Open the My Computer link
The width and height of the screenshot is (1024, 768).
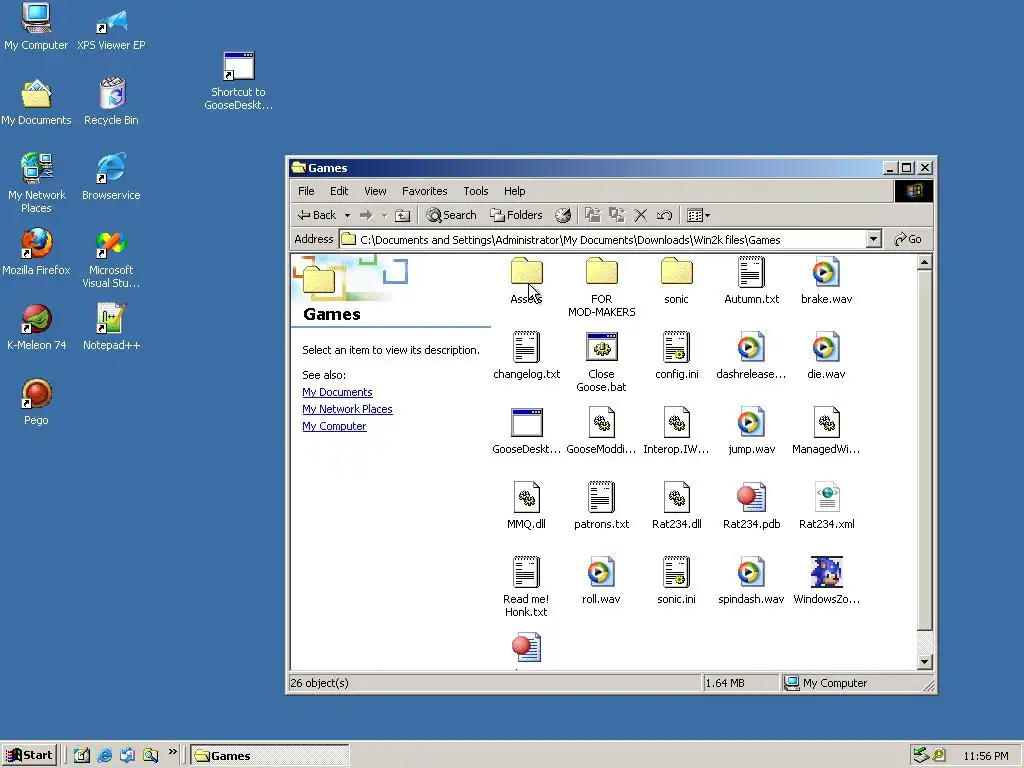point(334,426)
